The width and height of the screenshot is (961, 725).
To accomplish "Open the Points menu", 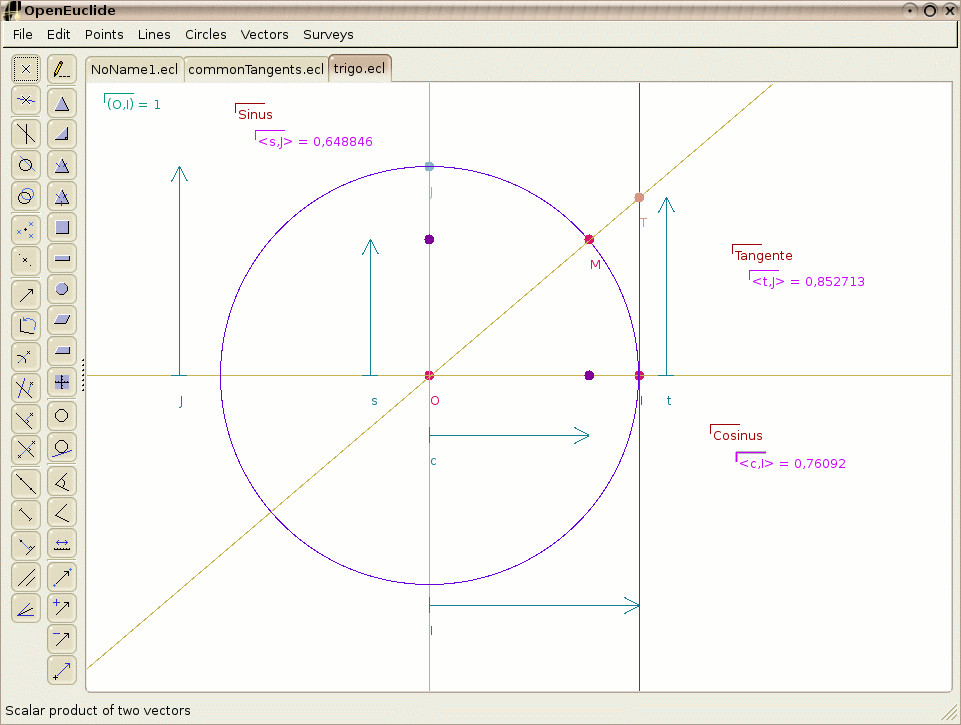I will (104, 34).
